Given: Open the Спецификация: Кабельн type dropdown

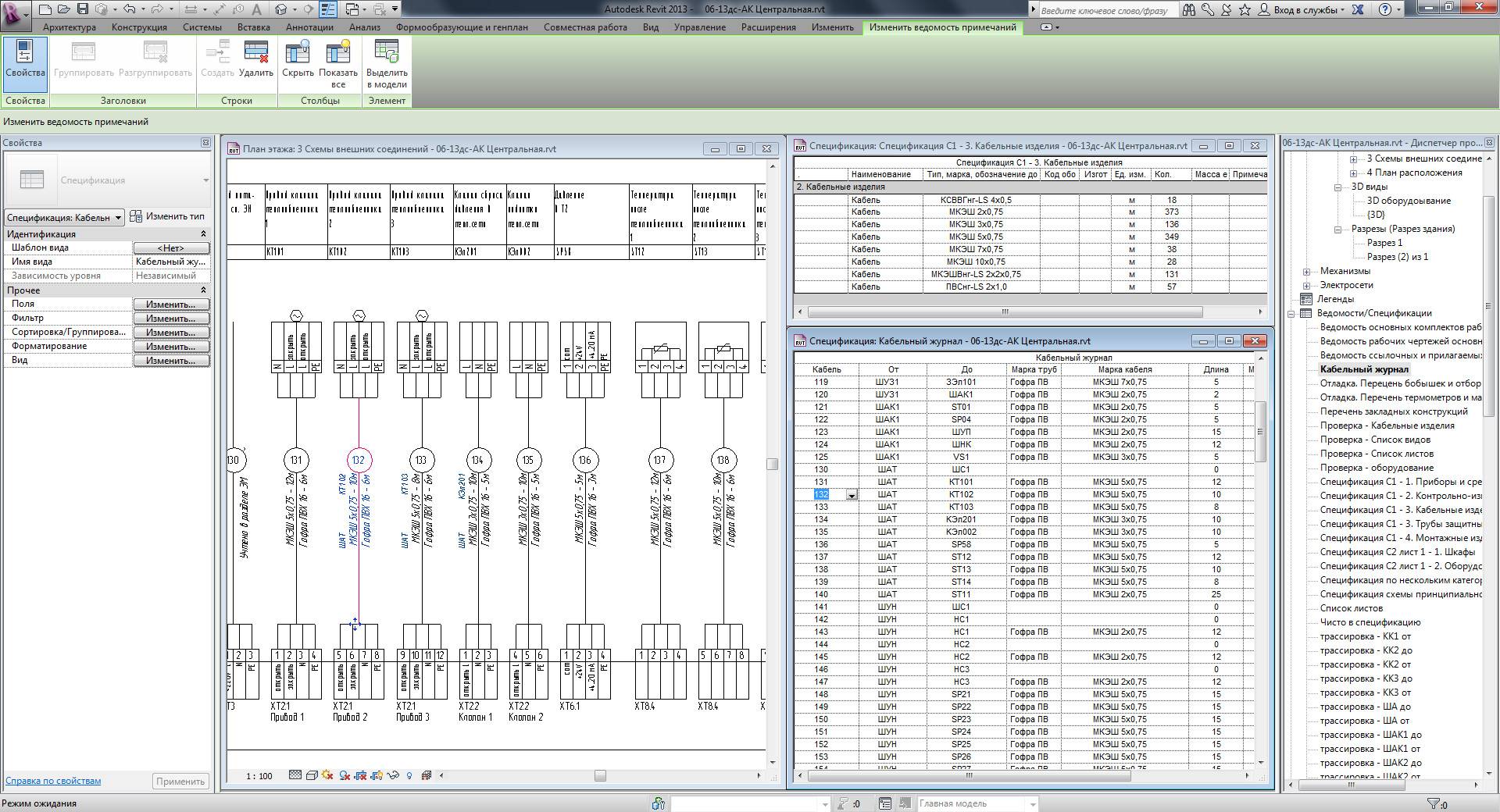Looking at the screenshot, I should 65,217.
